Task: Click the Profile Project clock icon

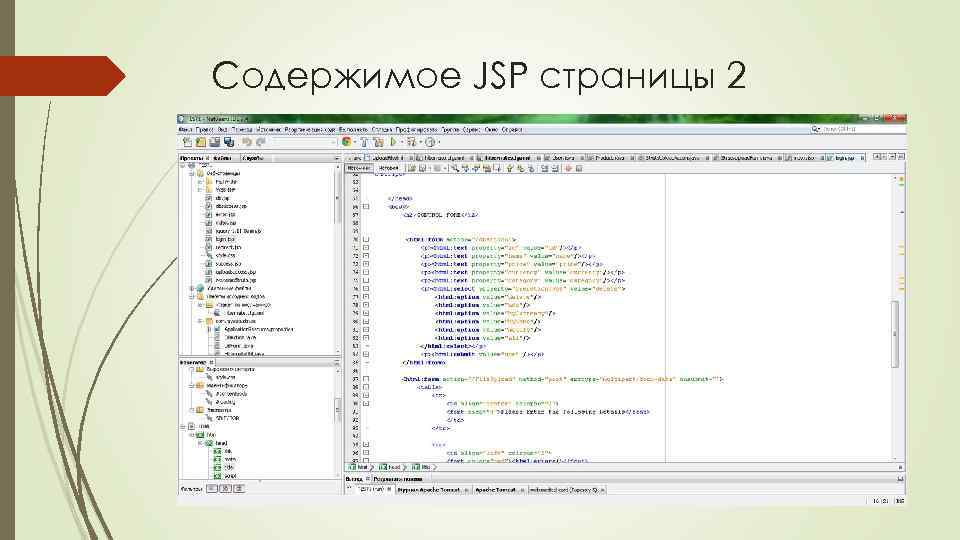Action: [x=430, y=142]
